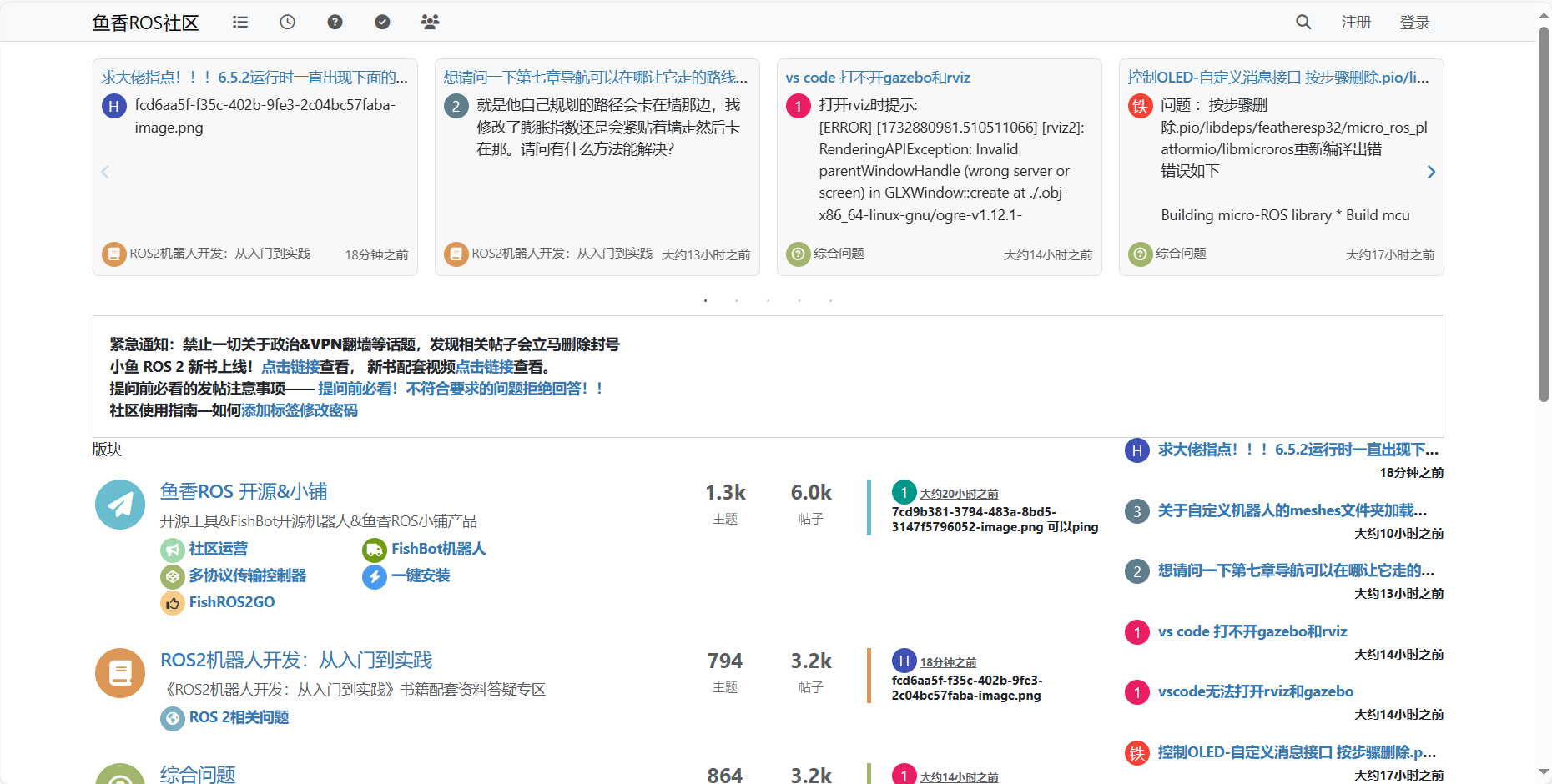Open search with the magnifier icon
Screen dimensions: 1552x784
pyautogui.click(x=1303, y=23)
